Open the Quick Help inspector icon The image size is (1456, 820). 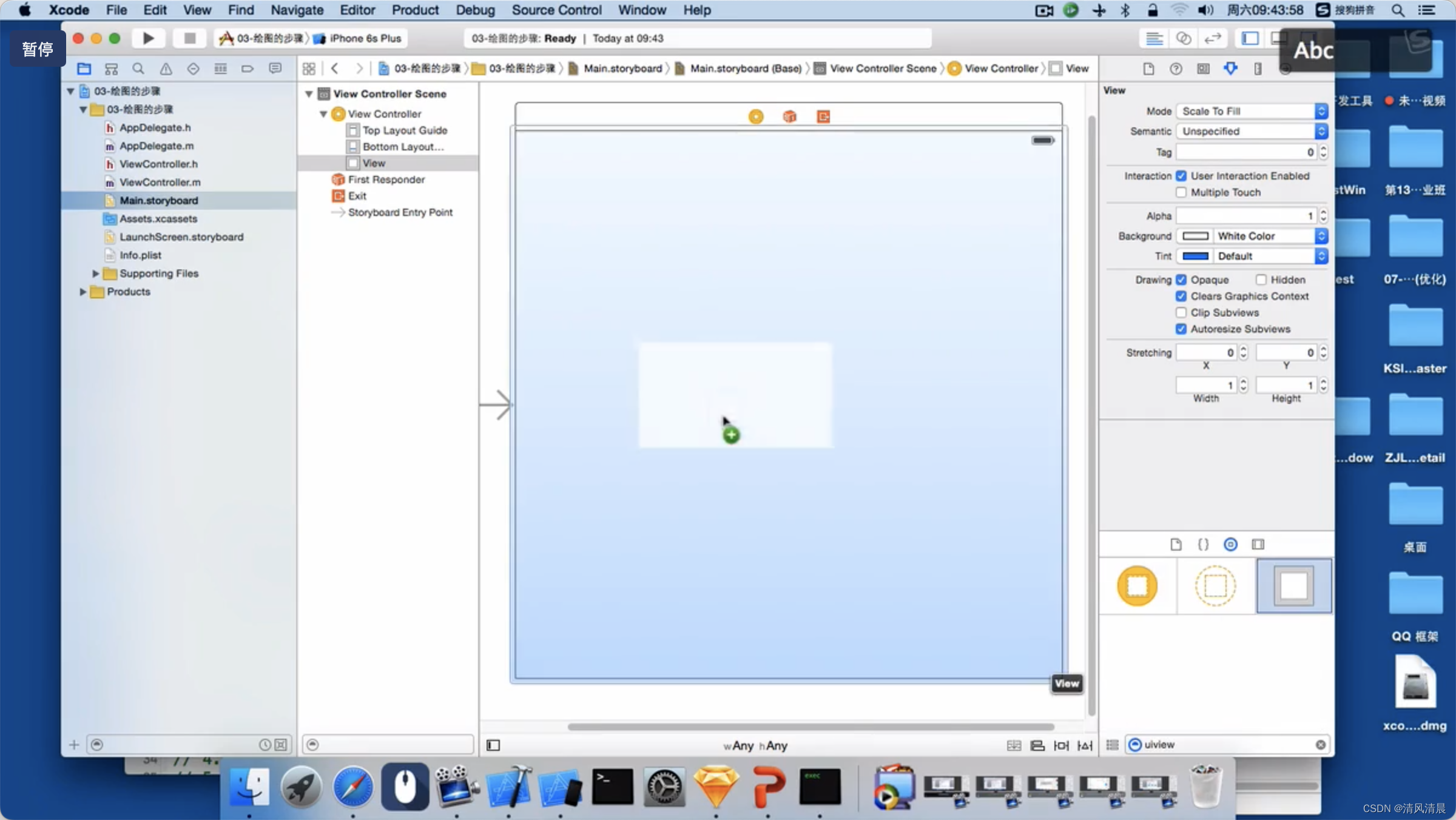(1176, 69)
